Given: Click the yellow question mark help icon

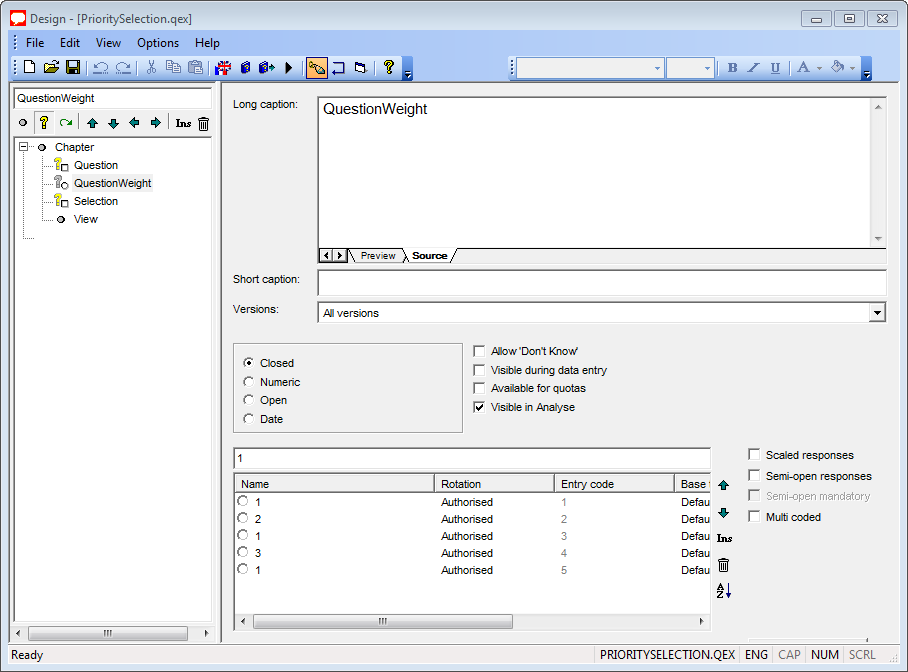Looking at the screenshot, I should 389,67.
